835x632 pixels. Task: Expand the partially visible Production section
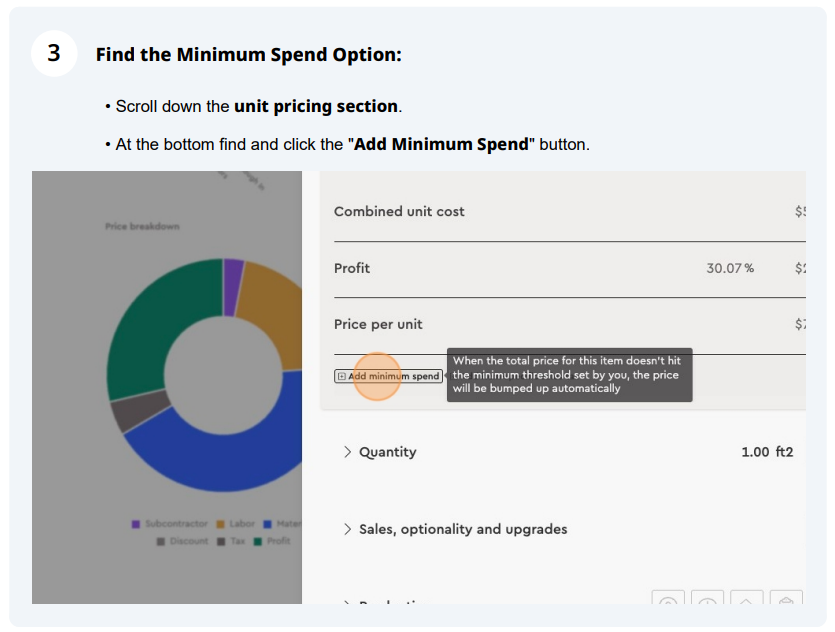347,603
